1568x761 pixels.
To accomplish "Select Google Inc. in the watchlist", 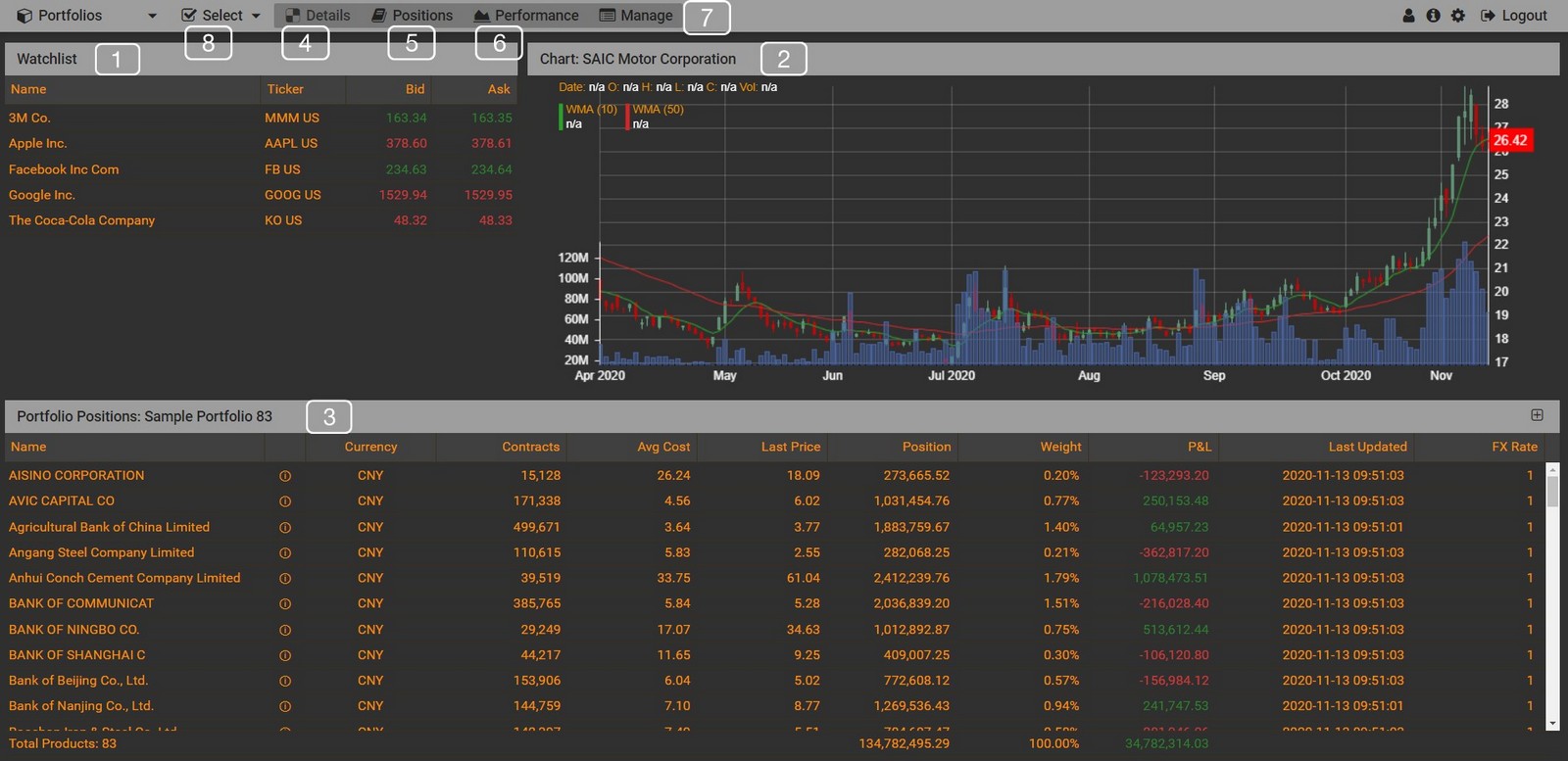I will point(42,195).
